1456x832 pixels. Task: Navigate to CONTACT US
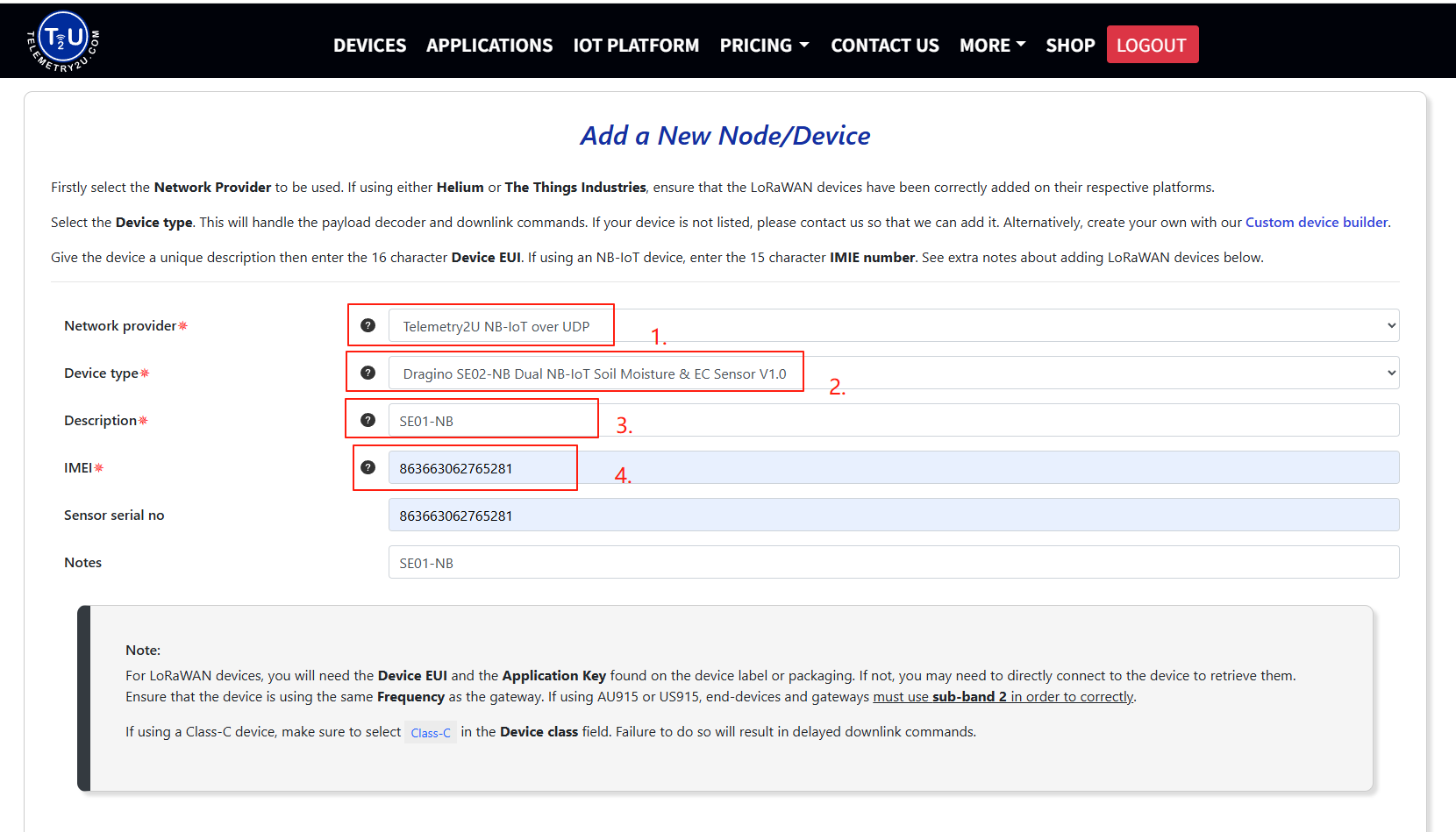click(884, 45)
